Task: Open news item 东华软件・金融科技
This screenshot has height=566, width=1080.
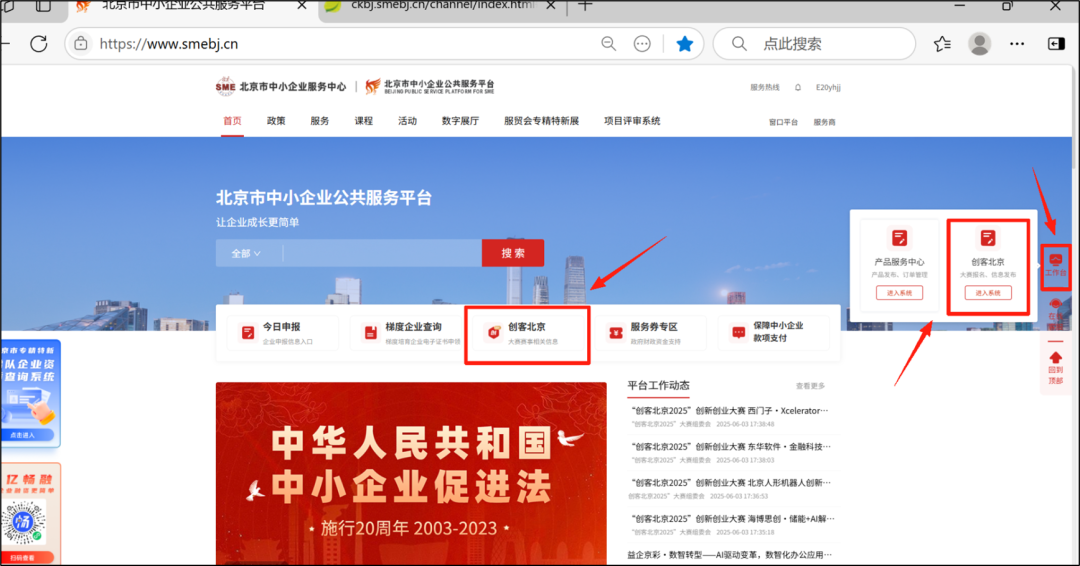Action: (x=730, y=447)
